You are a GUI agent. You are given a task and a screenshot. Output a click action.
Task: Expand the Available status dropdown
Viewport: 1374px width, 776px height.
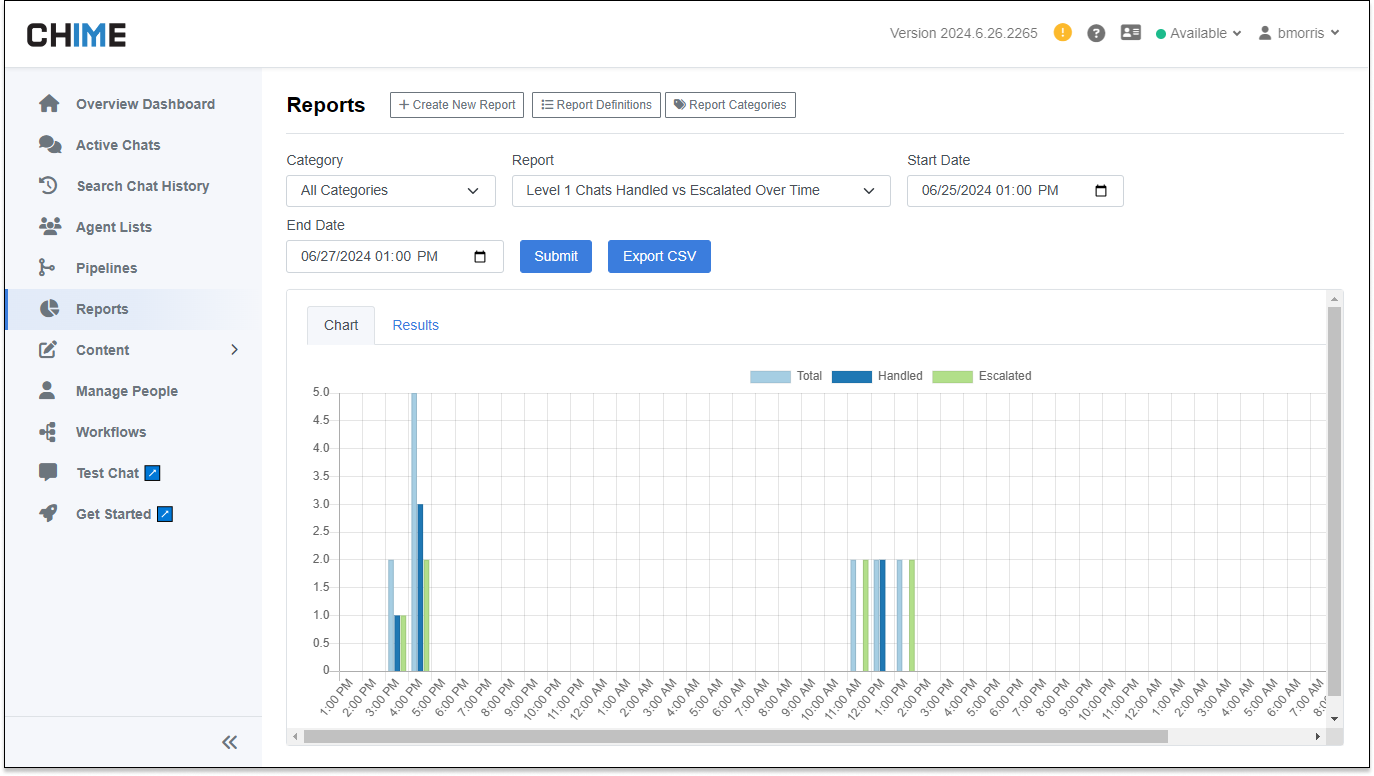(1199, 33)
